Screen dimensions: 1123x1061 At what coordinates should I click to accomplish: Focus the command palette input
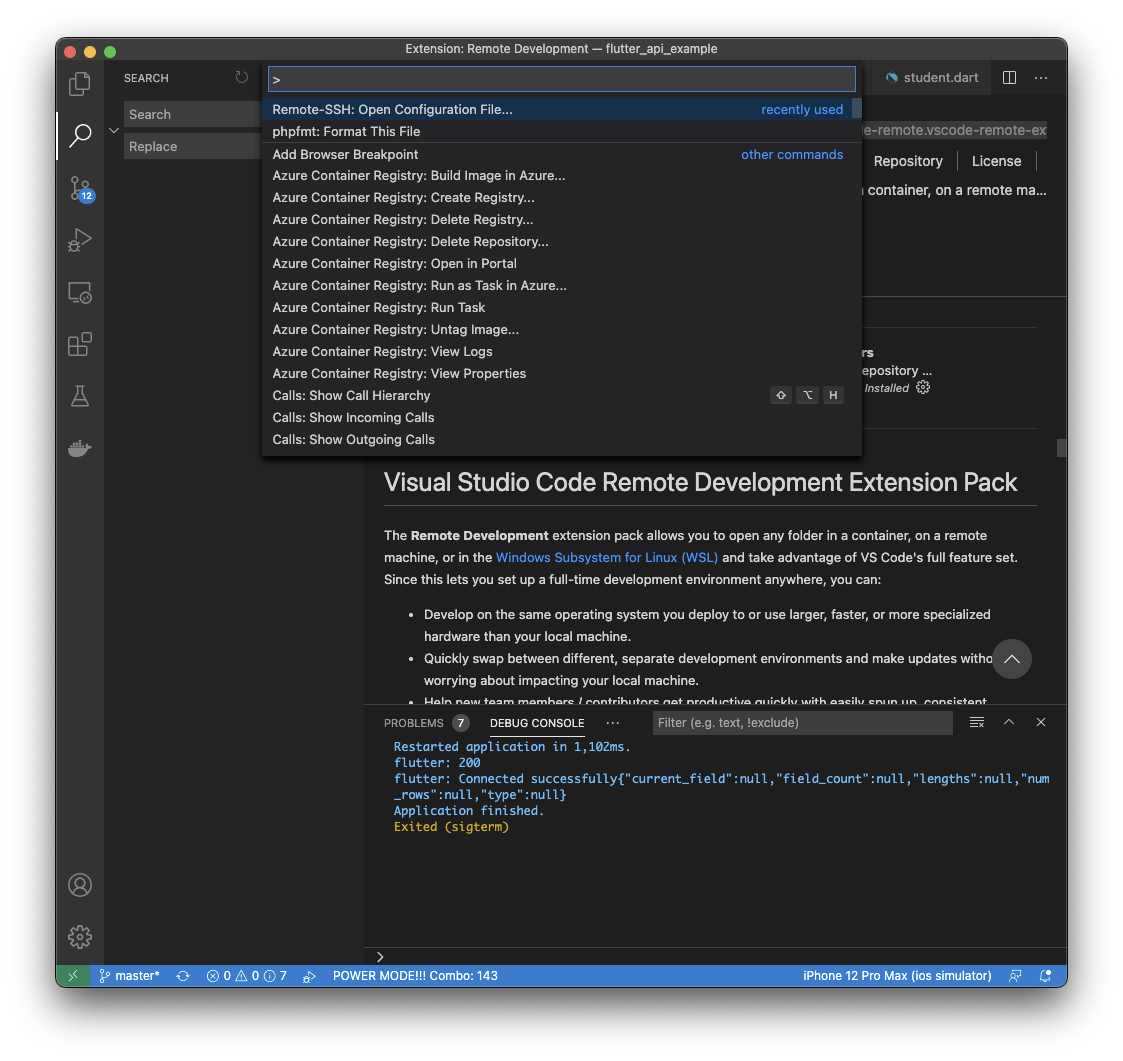pyautogui.click(x=562, y=79)
